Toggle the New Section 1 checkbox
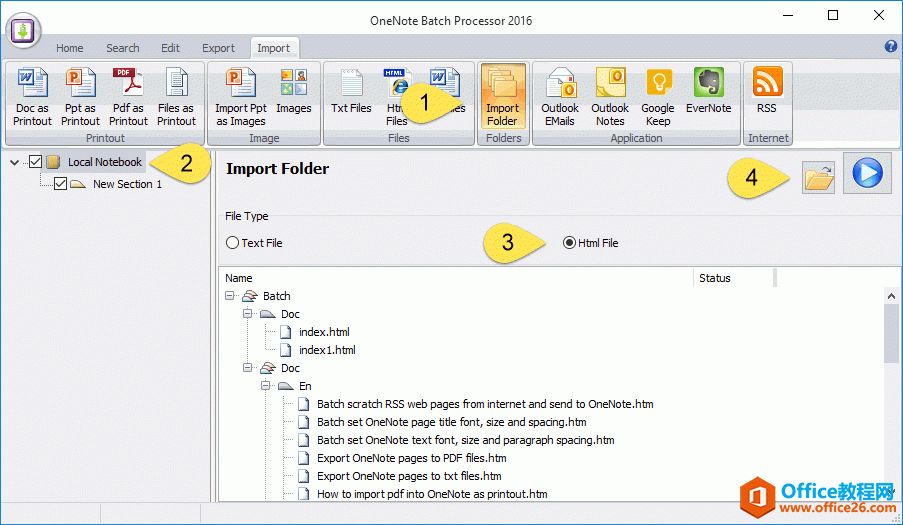This screenshot has width=903, height=525. click(60, 184)
